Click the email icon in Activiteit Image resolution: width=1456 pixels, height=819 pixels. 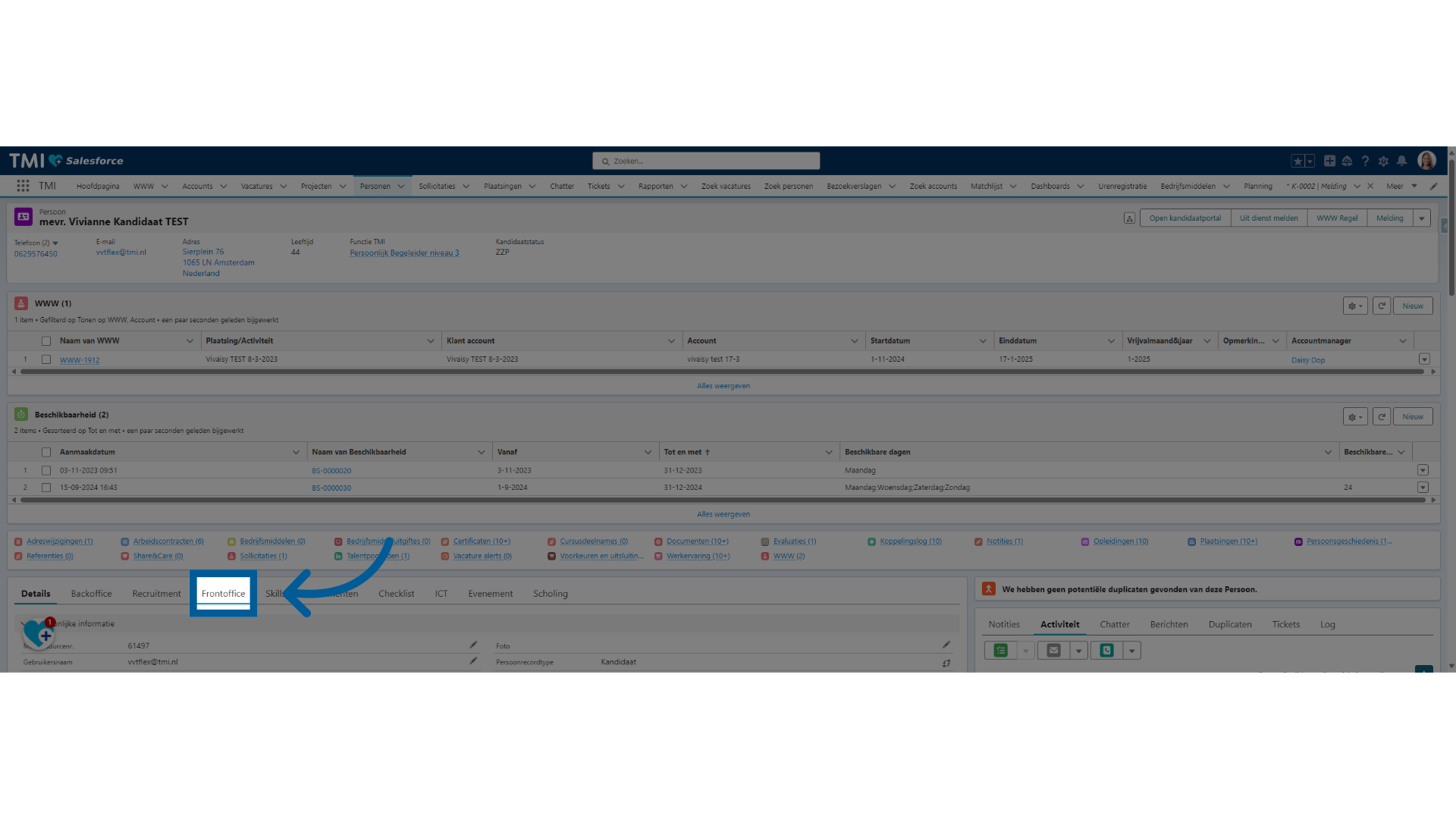(x=1053, y=651)
